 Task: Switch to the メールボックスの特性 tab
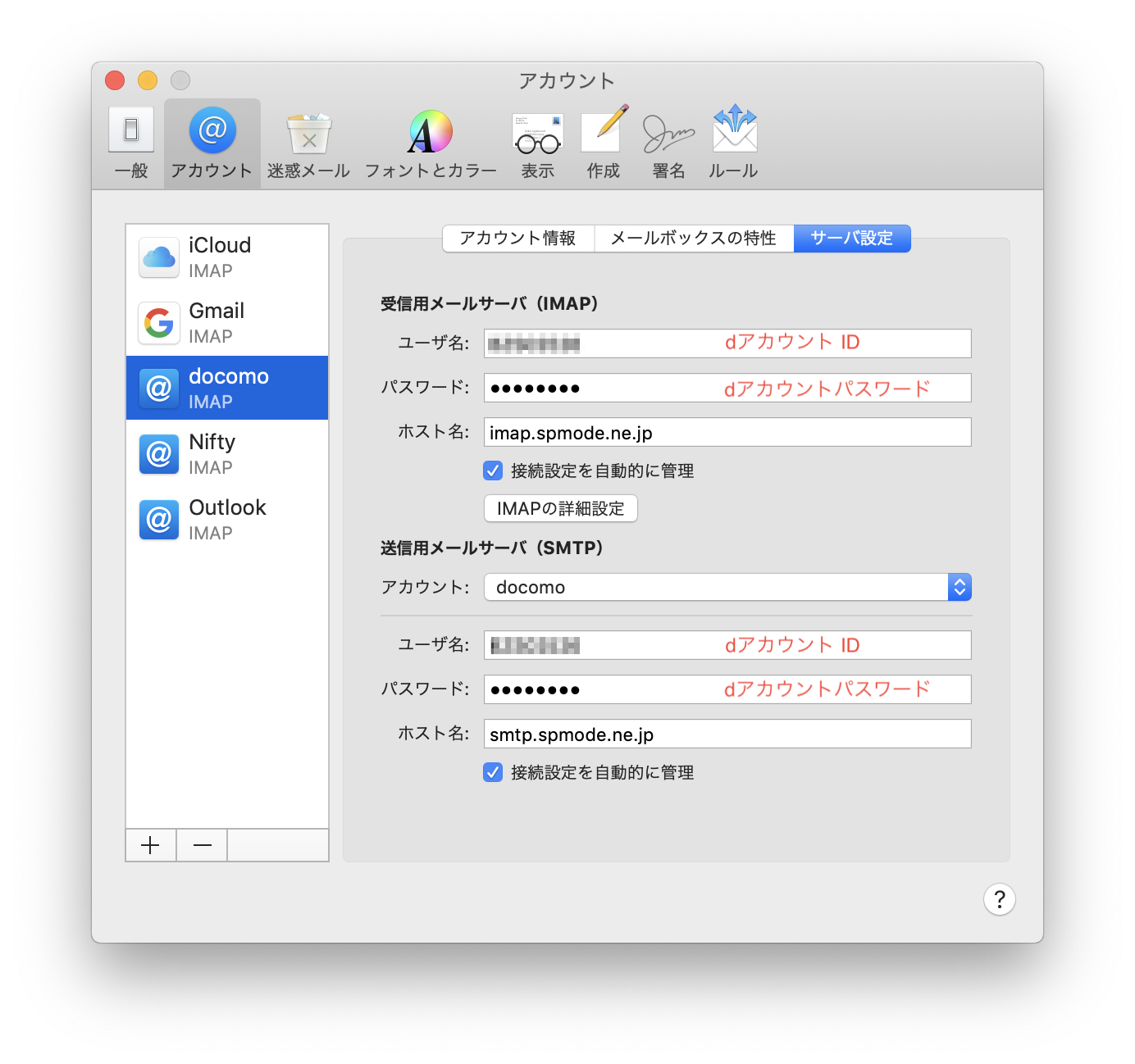click(694, 239)
